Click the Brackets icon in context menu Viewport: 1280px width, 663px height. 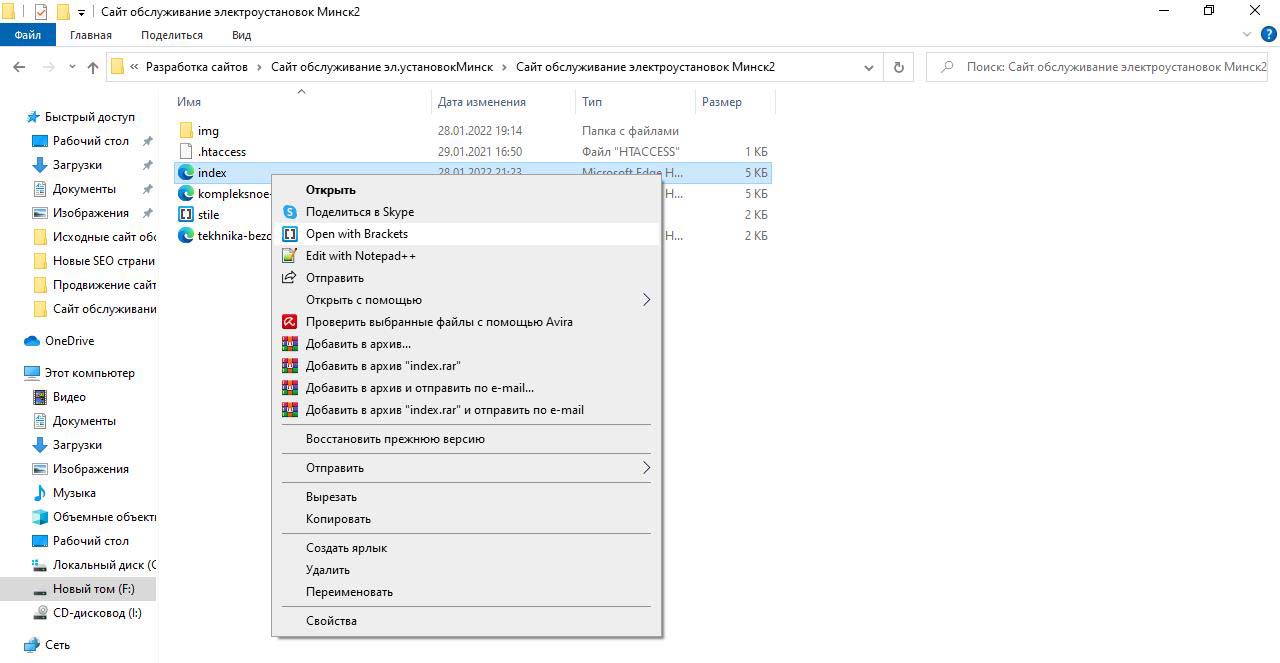point(290,234)
